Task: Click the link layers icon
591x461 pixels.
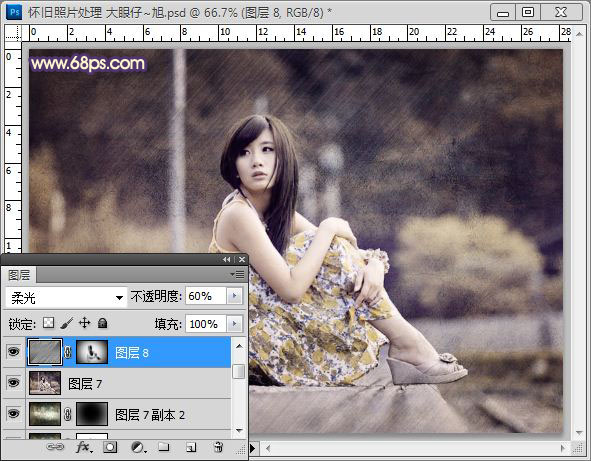Action: point(55,447)
